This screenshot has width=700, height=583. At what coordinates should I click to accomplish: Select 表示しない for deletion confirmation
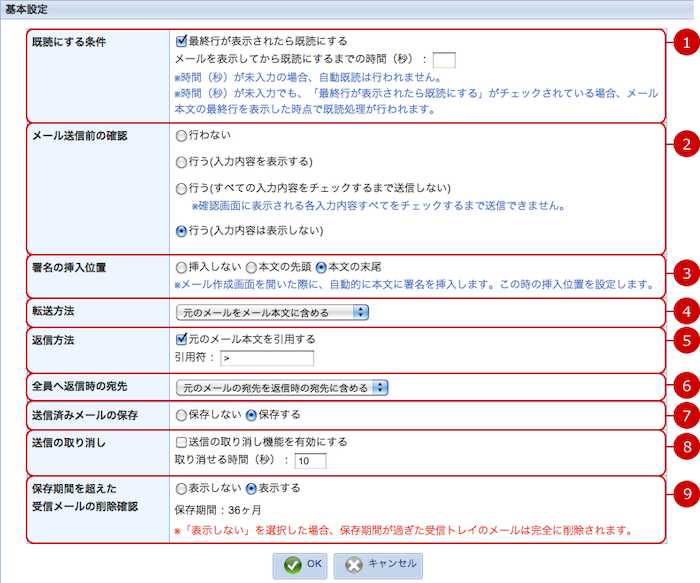pyautogui.click(x=181, y=489)
